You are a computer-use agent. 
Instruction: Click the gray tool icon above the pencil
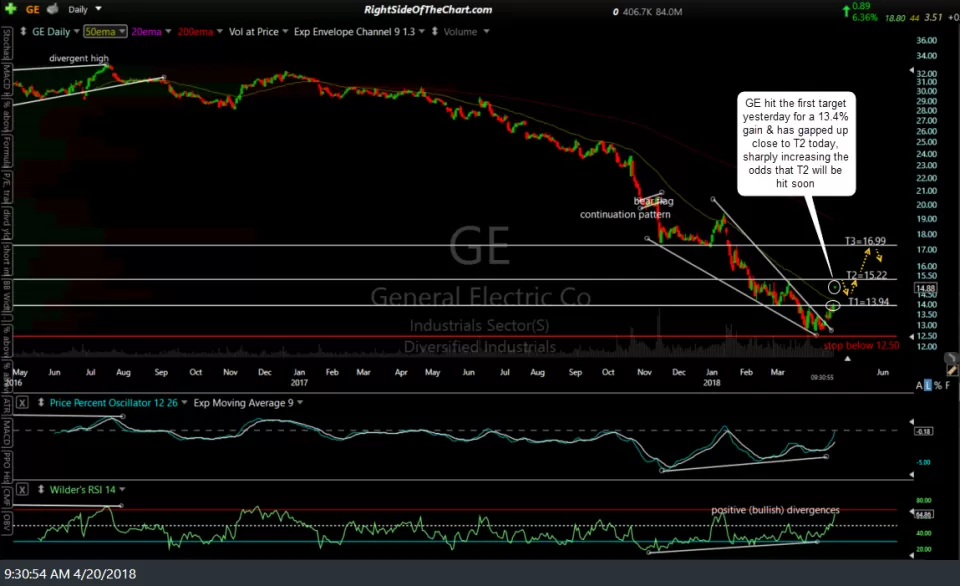click(950, 358)
